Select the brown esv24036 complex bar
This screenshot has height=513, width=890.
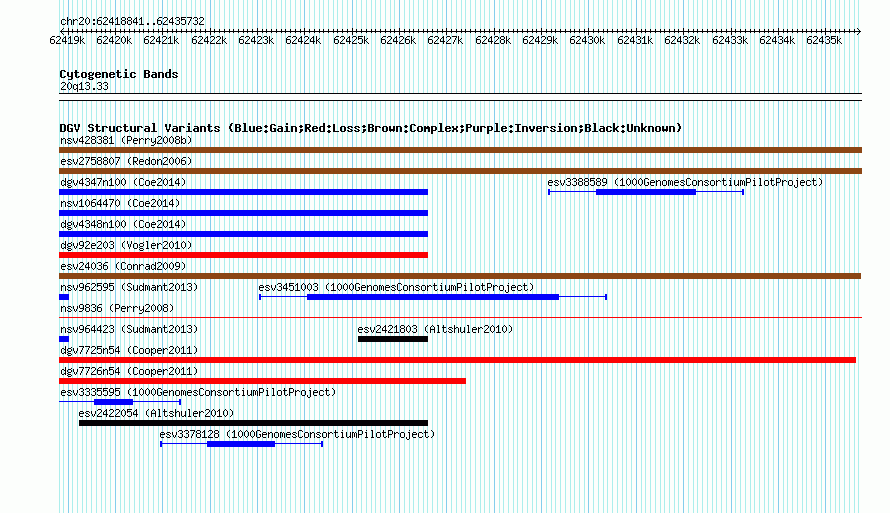point(460,276)
